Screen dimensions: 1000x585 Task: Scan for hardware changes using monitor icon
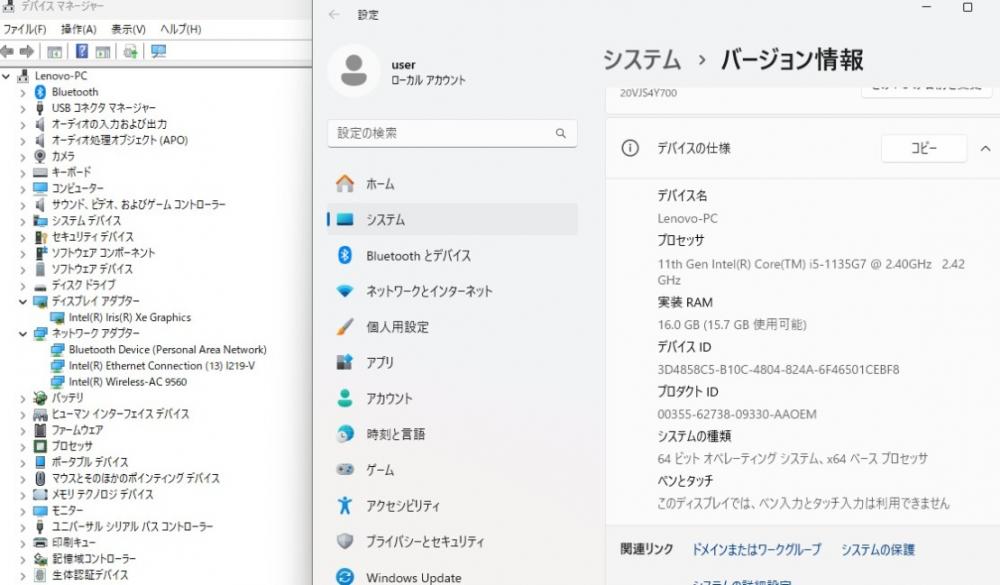(x=158, y=52)
